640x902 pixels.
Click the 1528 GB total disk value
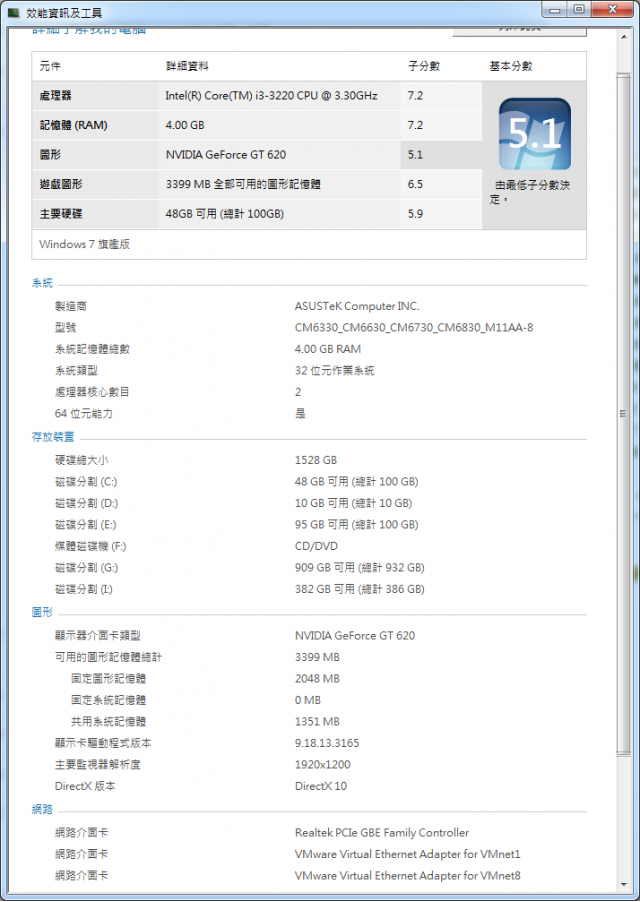[316, 460]
